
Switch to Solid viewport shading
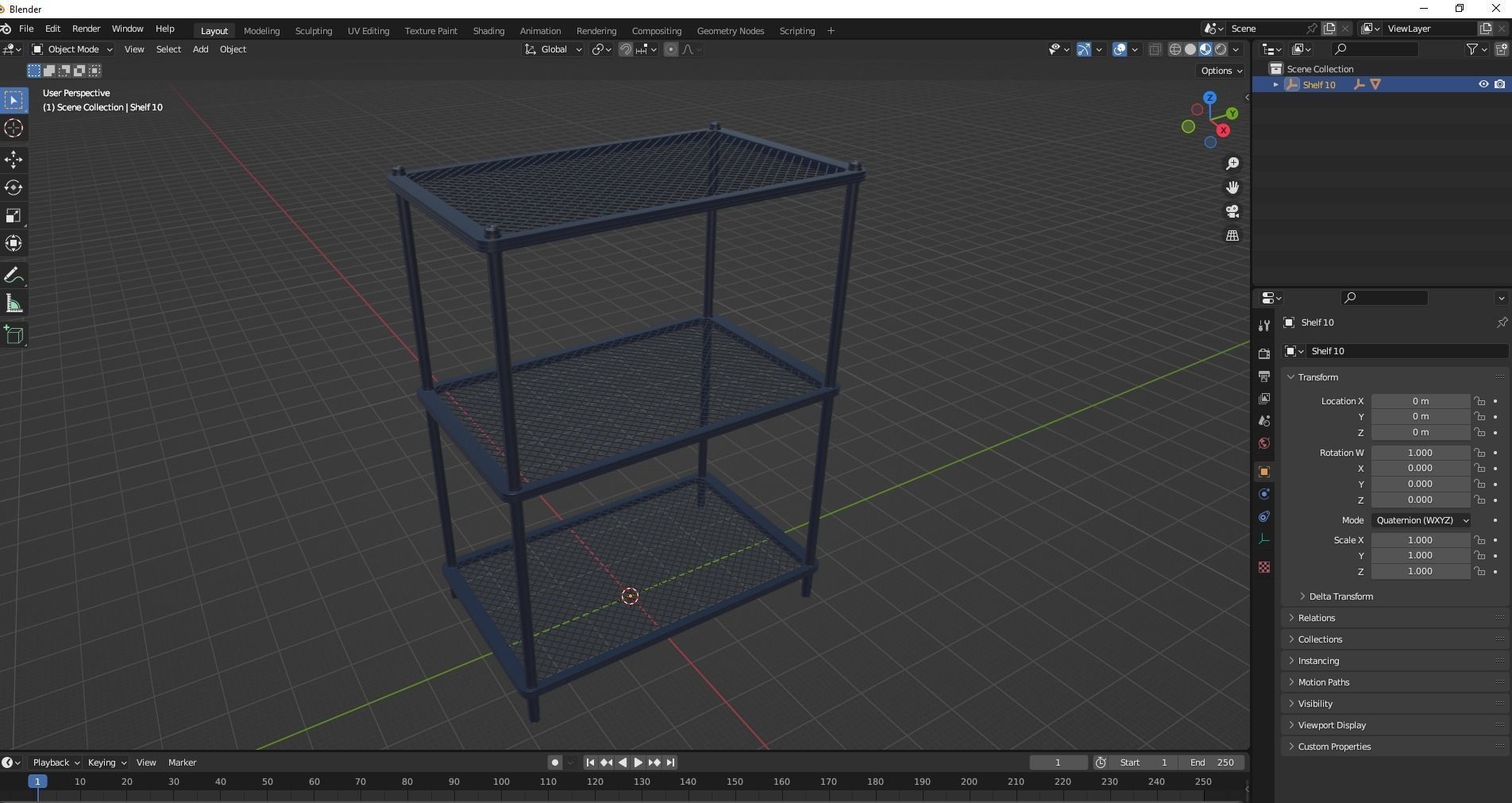coord(1190,49)
